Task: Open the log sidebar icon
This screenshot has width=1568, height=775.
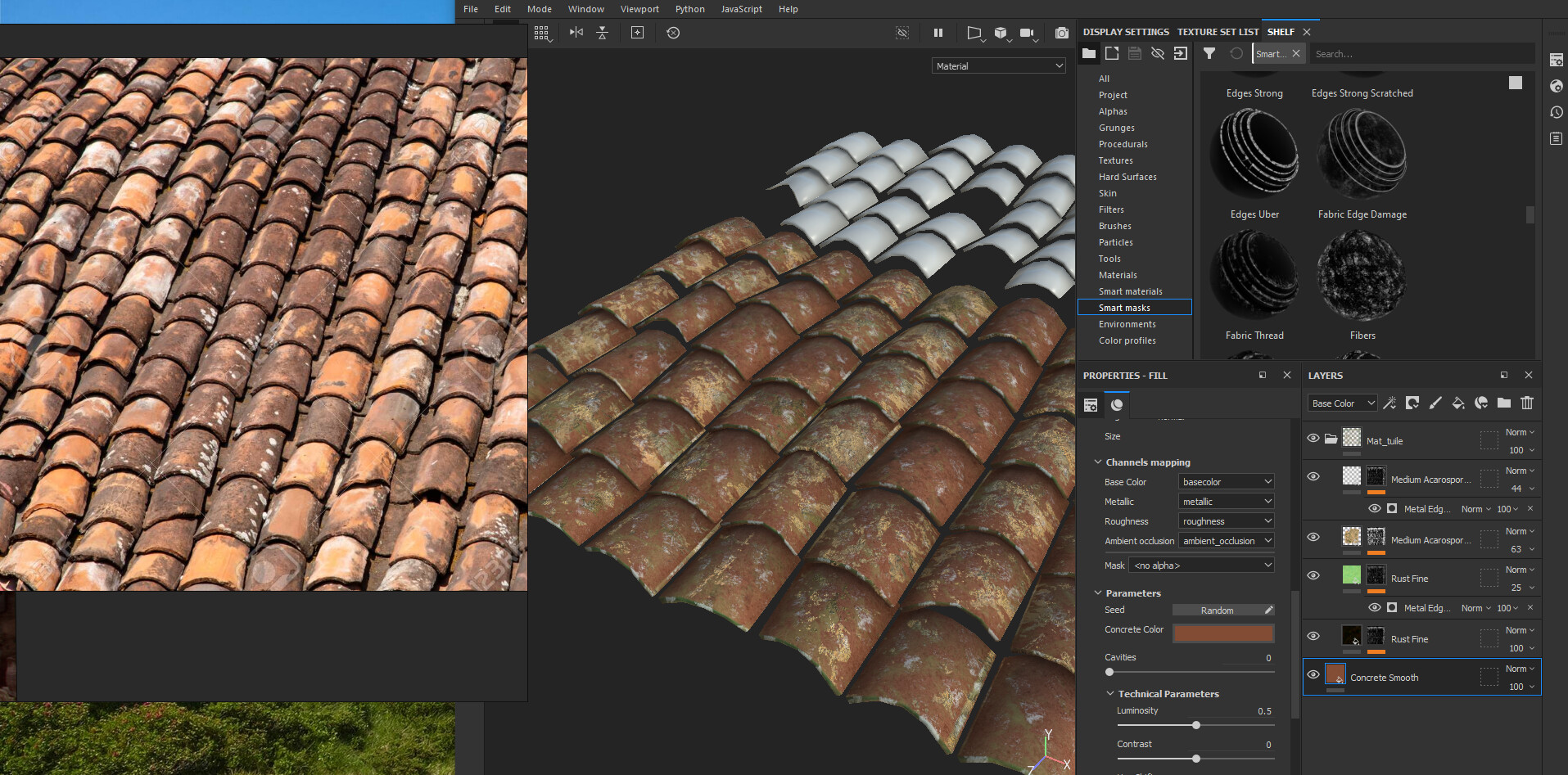Action: [1557, 138]
